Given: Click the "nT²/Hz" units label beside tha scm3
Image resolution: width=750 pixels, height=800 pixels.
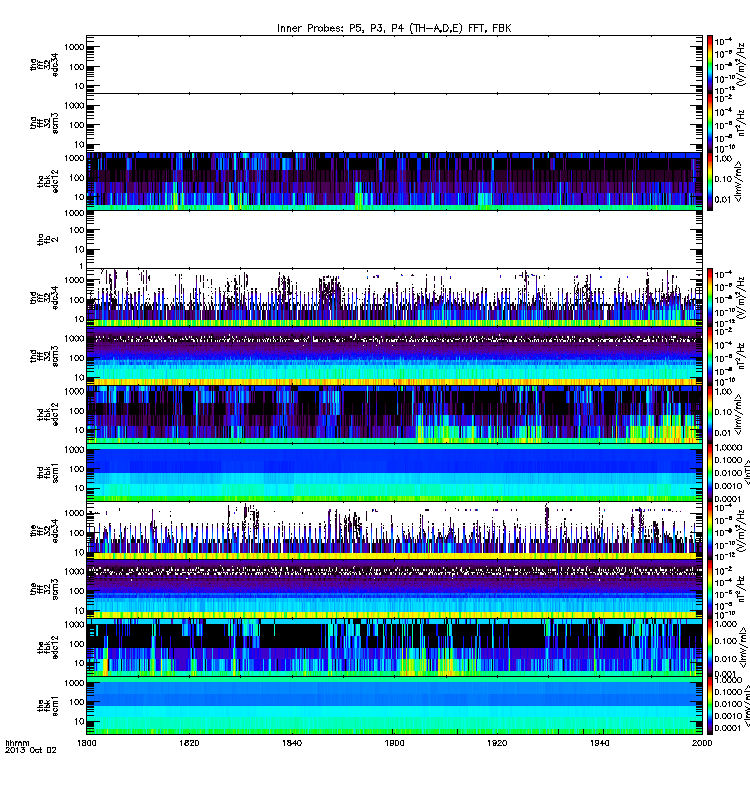Looking at the screenshot, I should pyautogui.click(x=742, y=123).
